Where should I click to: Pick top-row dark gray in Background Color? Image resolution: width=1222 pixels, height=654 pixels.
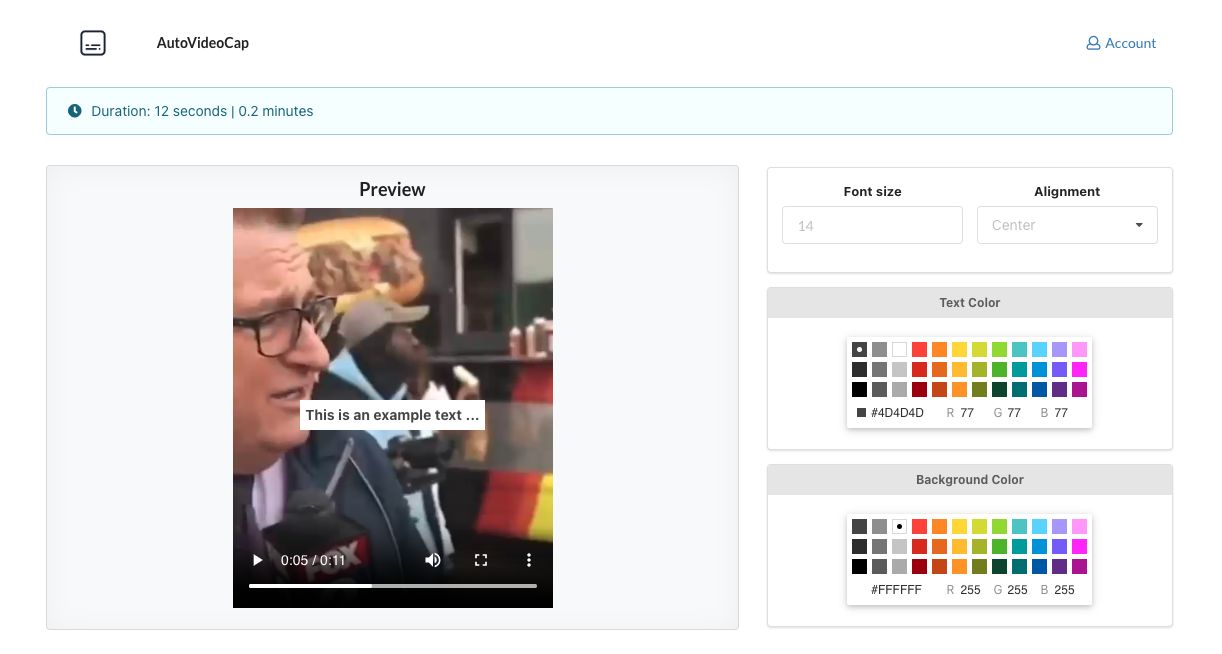coord(859,526)
